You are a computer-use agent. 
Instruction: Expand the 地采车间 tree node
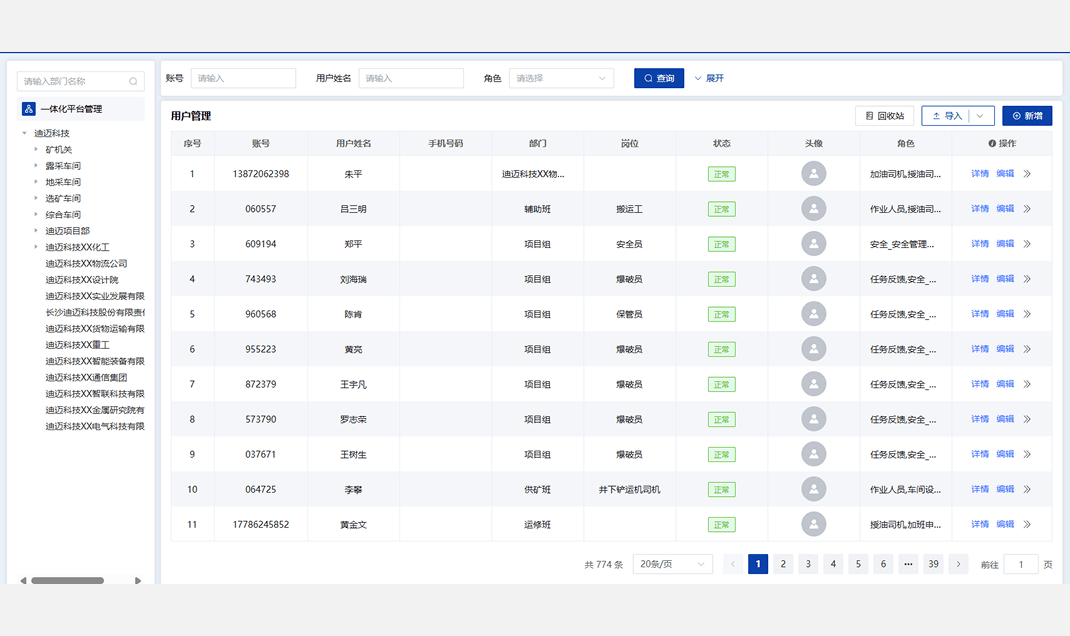click(36, 182)
